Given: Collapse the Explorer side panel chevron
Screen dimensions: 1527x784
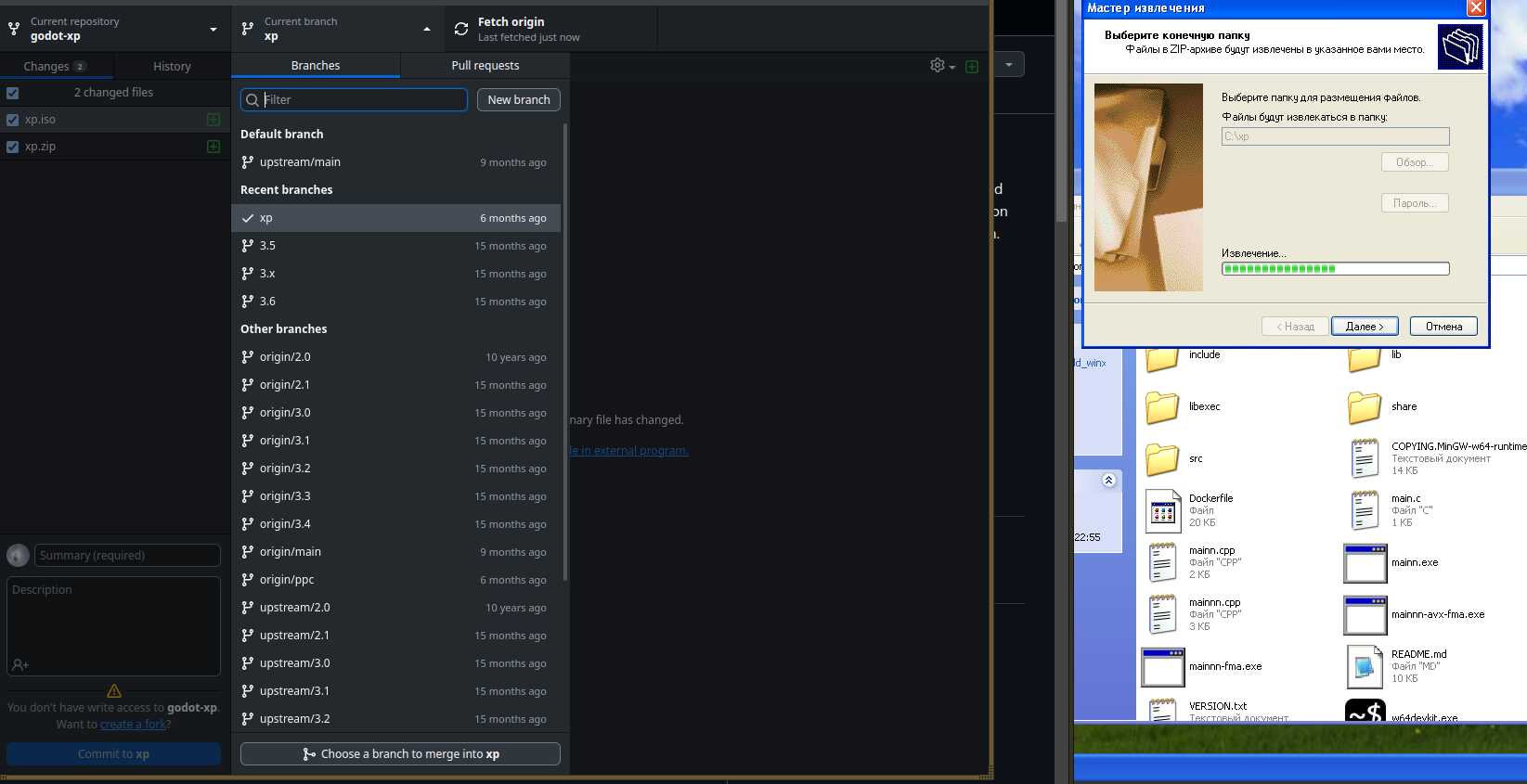Looking at the screenshot, I should (x=1108, y=480).
